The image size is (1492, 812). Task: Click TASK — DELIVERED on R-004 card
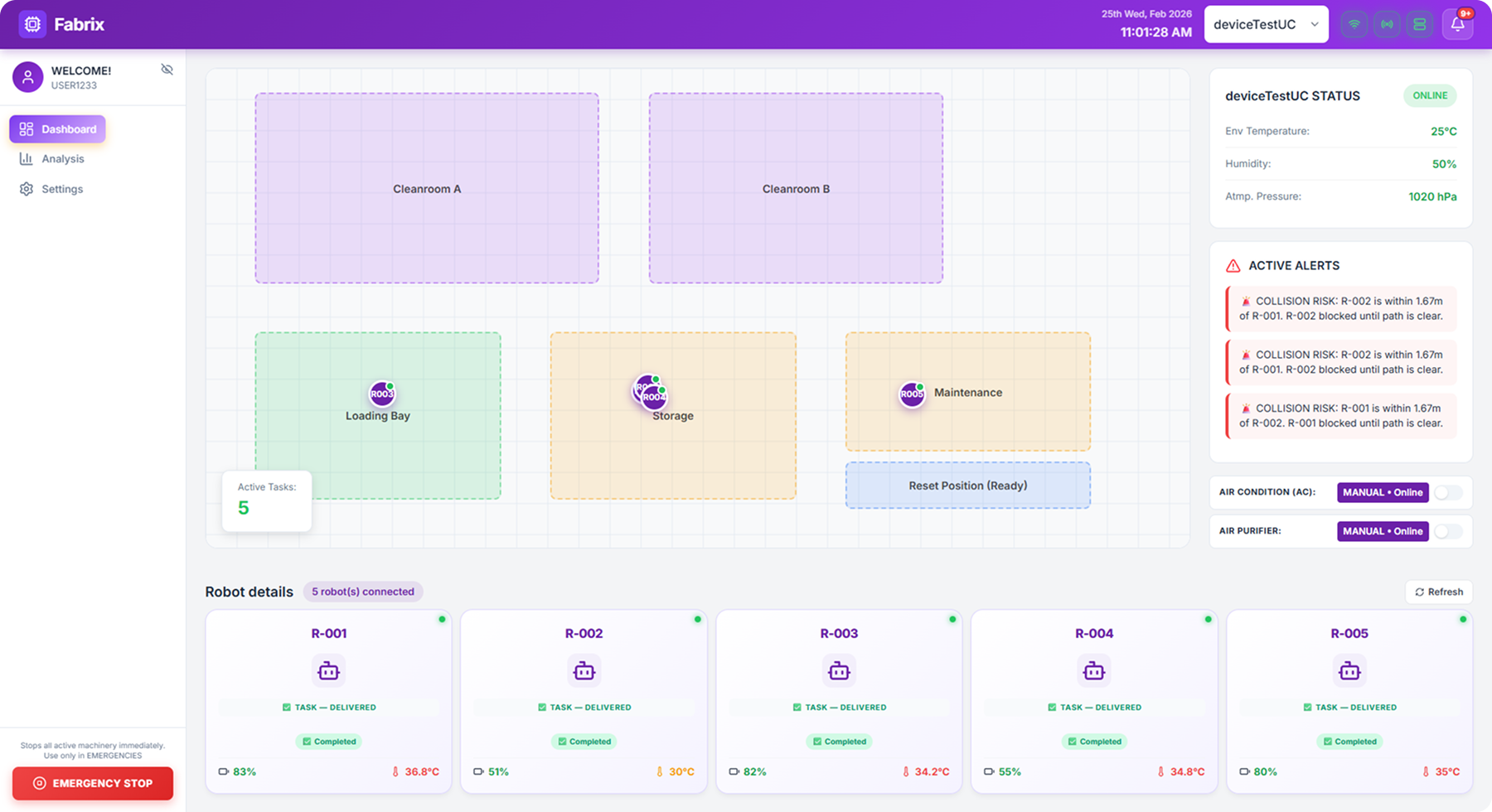pyautogui.click(x=1094, y=708)
